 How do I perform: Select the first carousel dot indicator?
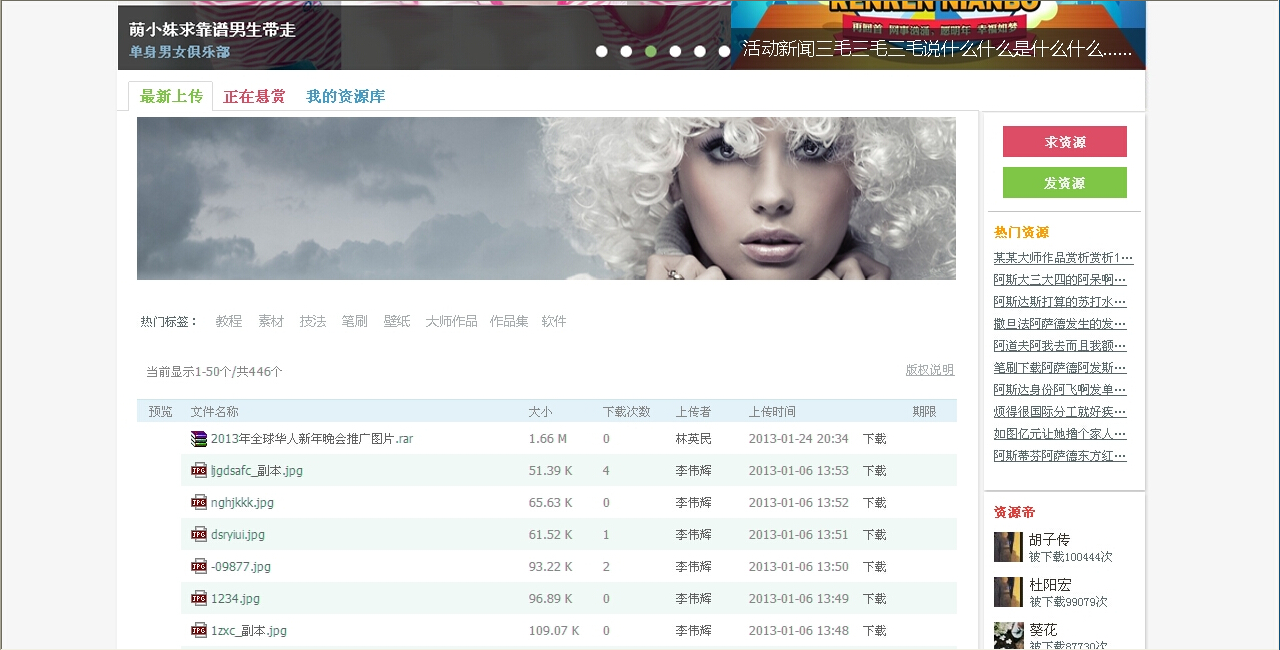[x=602, y=51]
